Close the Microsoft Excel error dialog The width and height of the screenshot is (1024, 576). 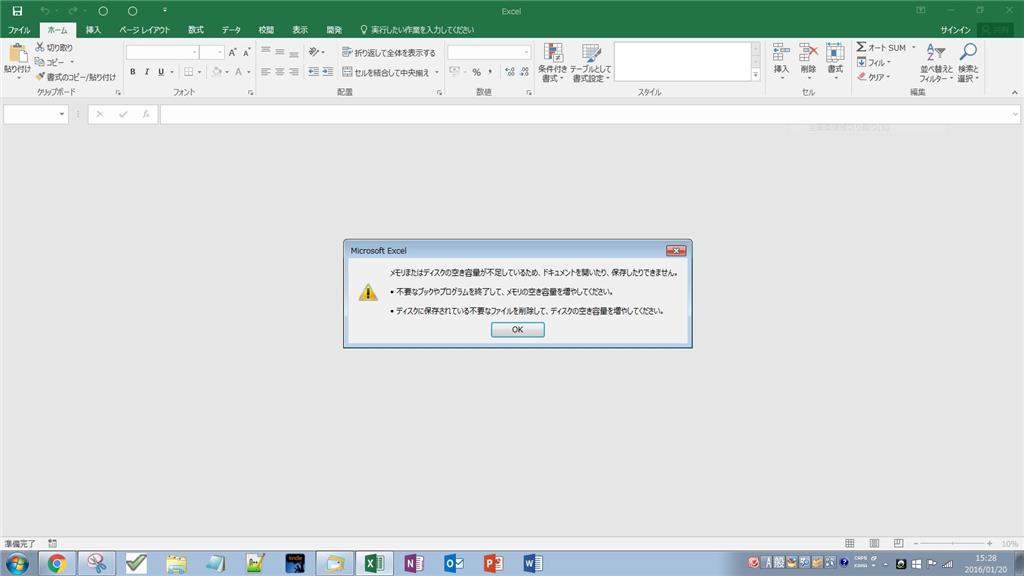[x=676, y=251]
